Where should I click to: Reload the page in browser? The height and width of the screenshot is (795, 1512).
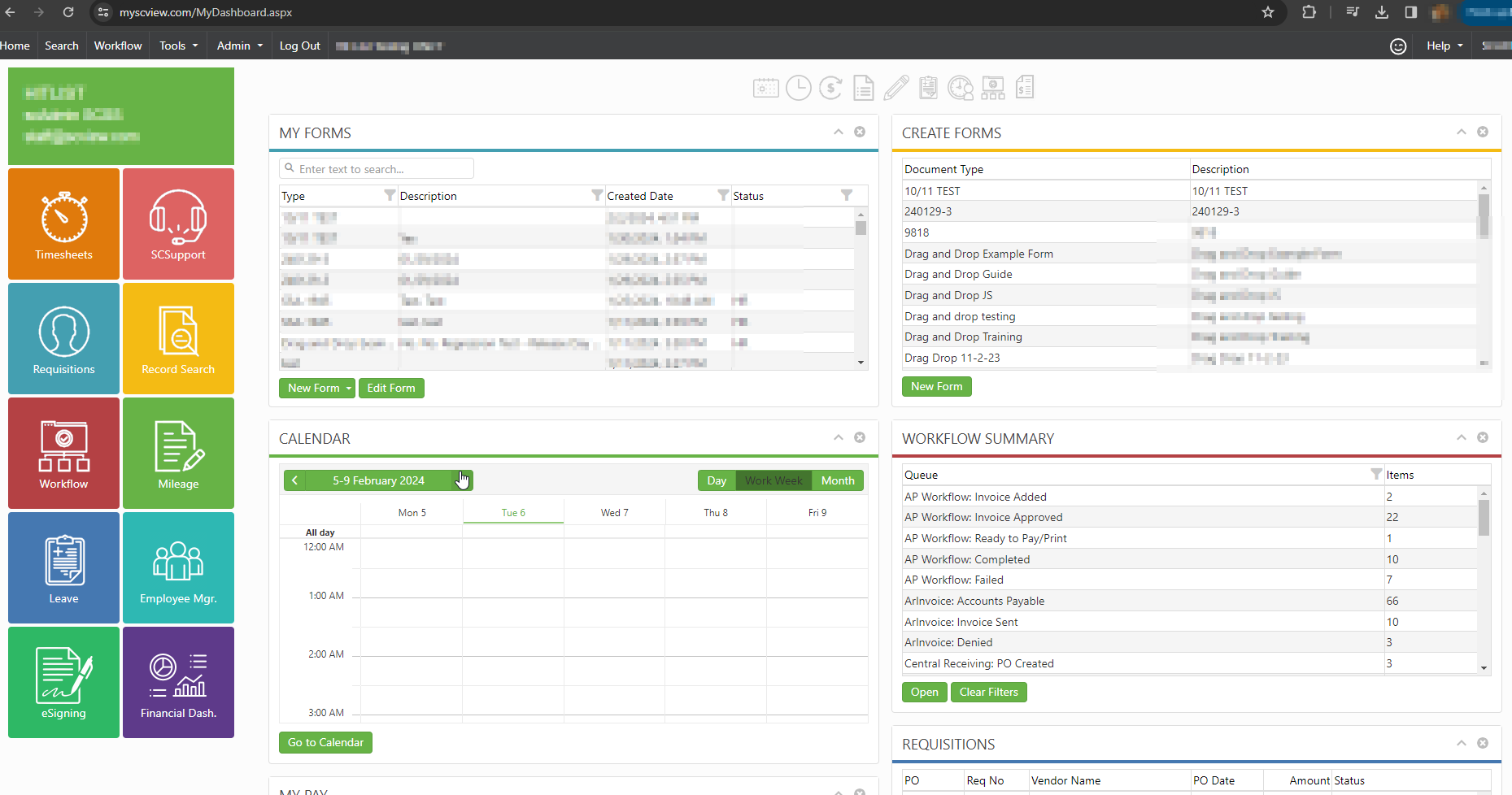(x=68, y=12)
